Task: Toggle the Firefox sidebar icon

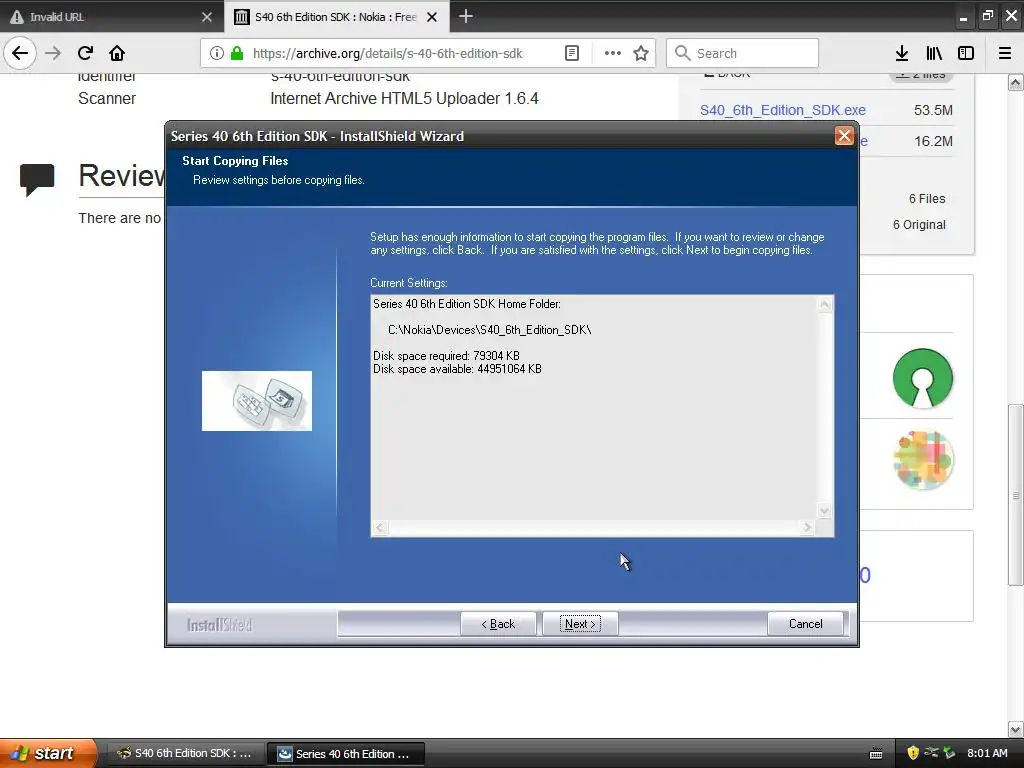Action: click(x=966, y=53)
